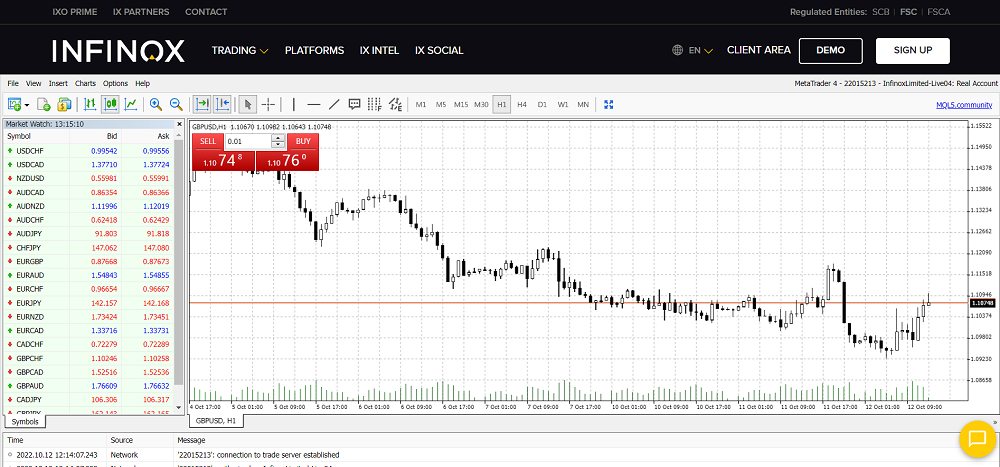The image size is (1000, 467).
Task: Add a text label comment icon
Action: [355, 104]
